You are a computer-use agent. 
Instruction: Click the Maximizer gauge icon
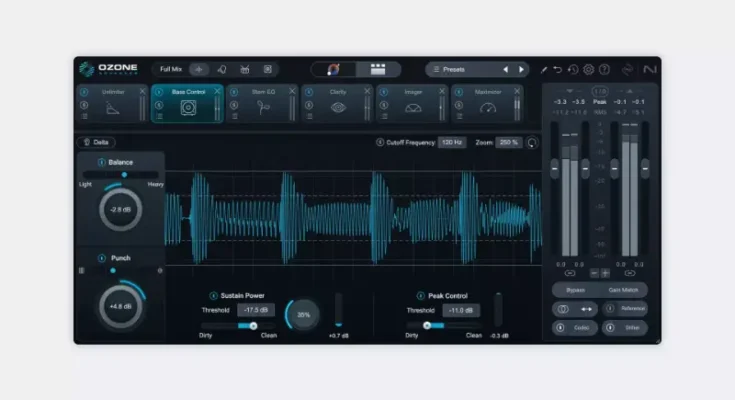pos(488,107)
